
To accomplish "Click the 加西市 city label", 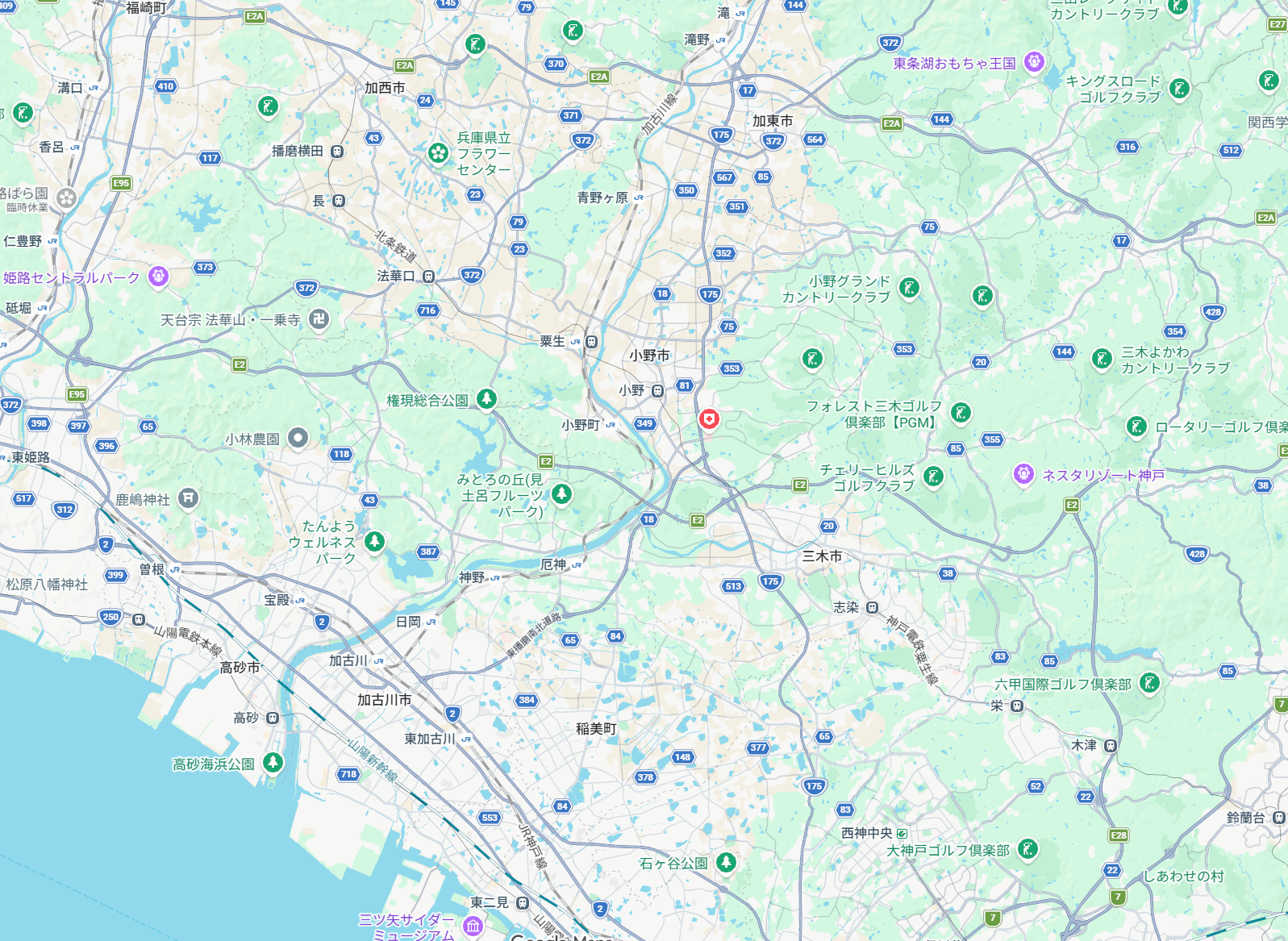I will (x=385, y=88).
